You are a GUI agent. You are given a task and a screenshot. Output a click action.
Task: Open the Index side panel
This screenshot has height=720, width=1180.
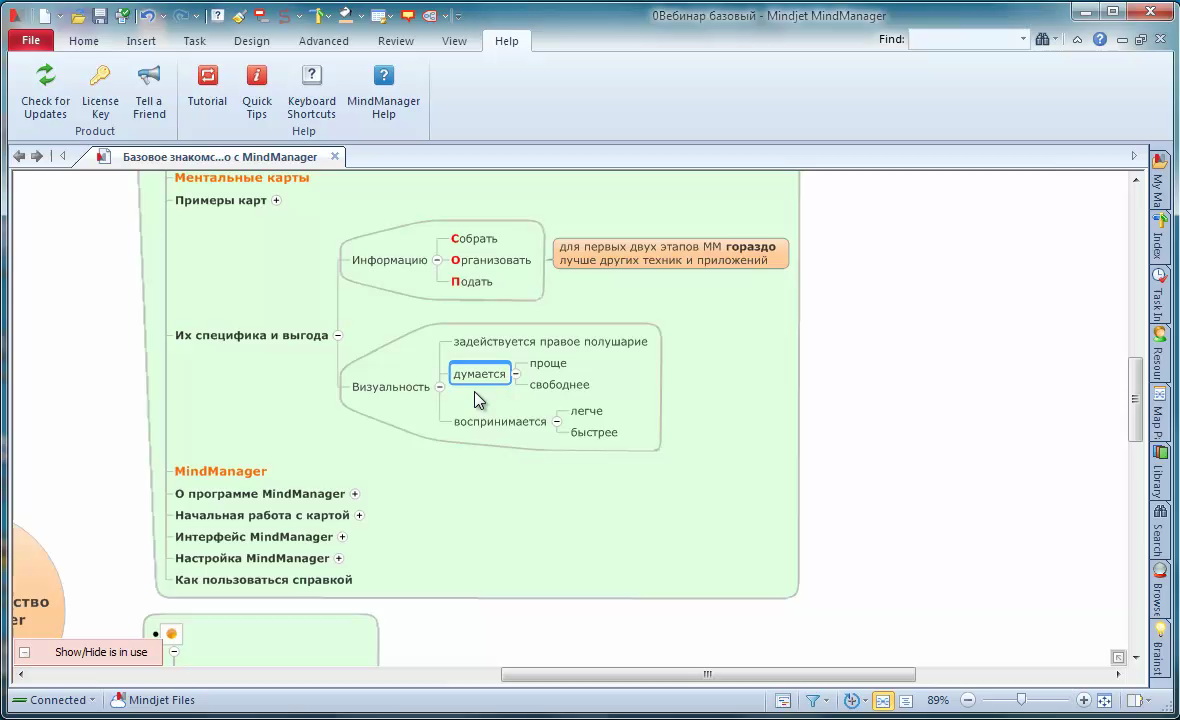pyautogui.click(x=1158, y=236)
